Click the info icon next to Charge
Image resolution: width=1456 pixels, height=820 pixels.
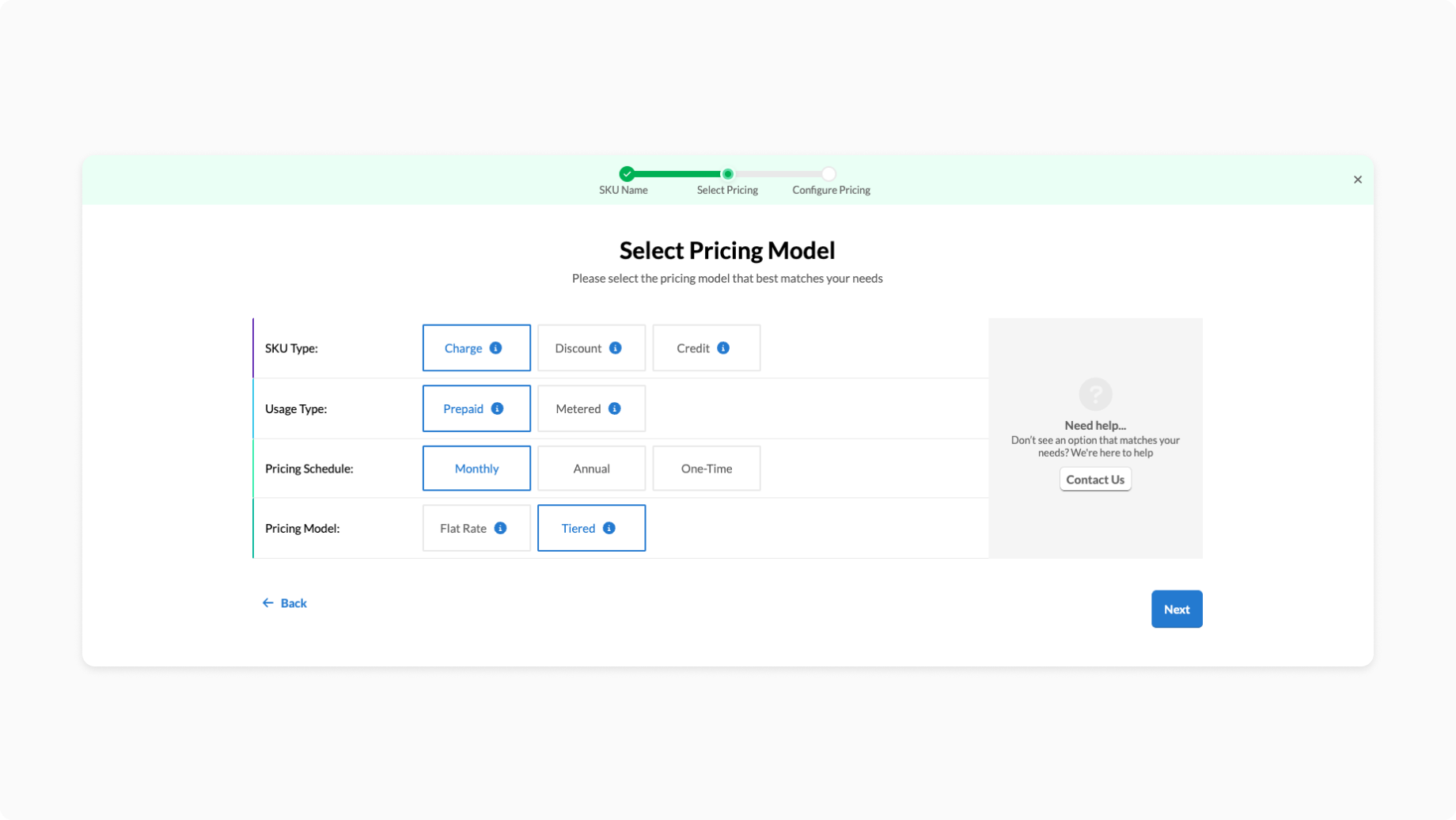click(495, 348)
